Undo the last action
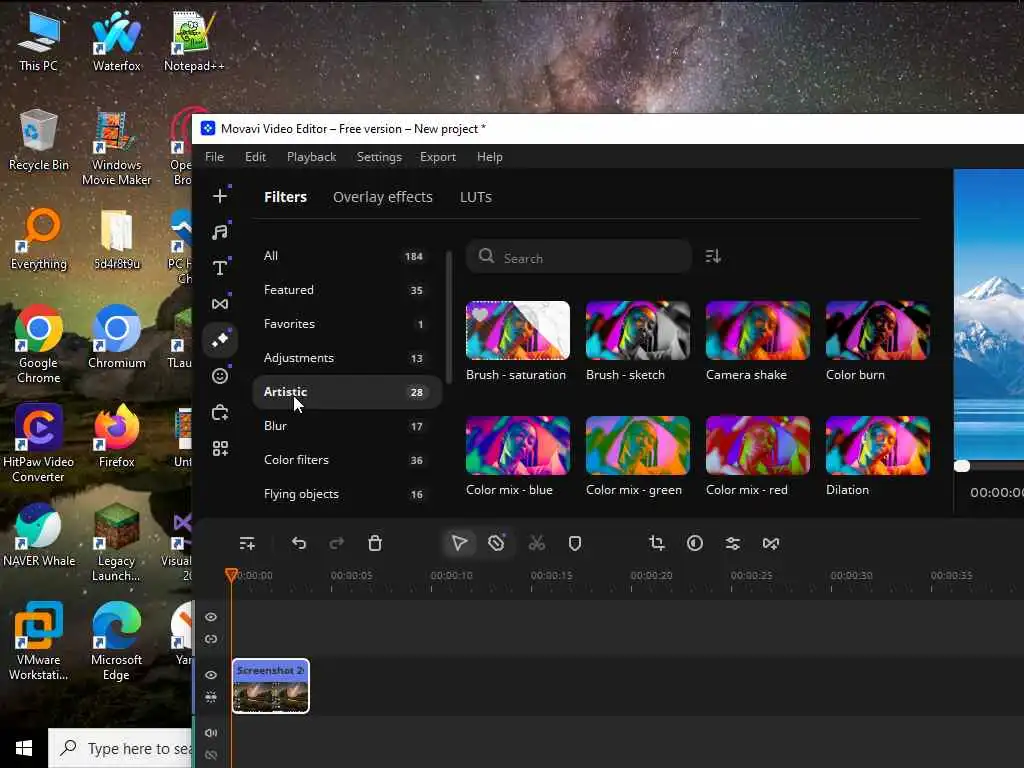This screenshot has width=1024, height=768. click(299, 543)
